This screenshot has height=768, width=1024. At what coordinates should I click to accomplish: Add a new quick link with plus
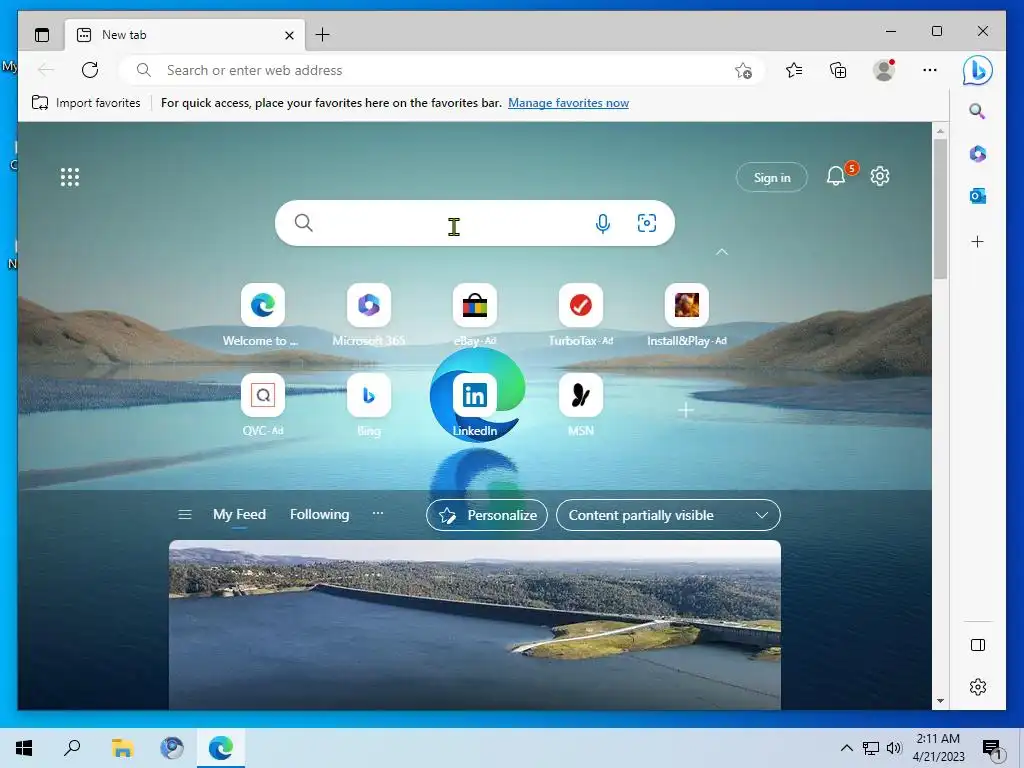point(686,410)
